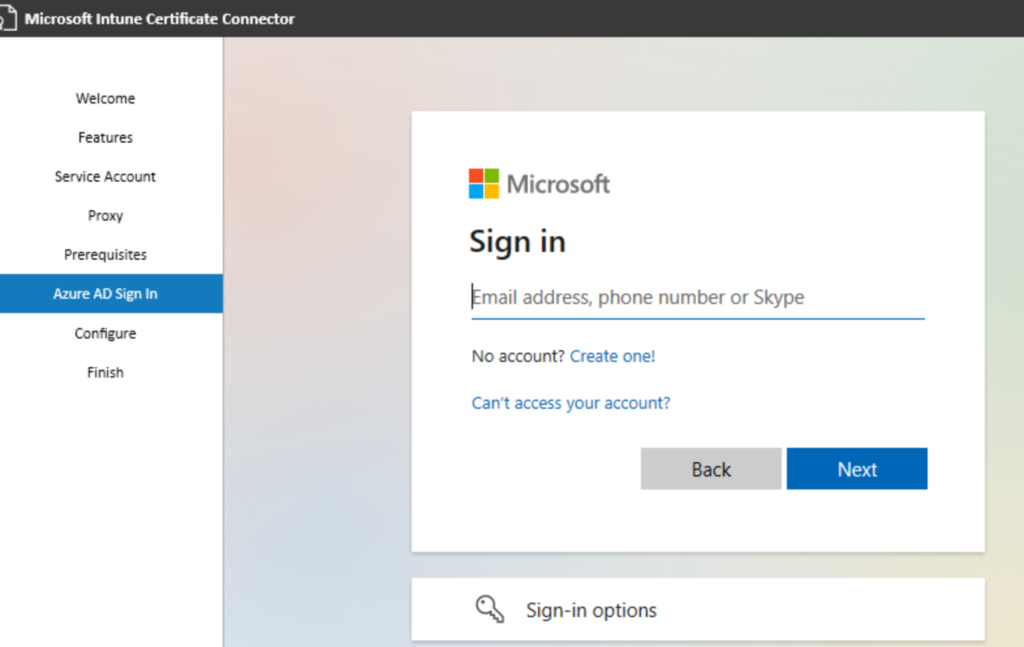1024x647 pixels.
Task: Select the Proxy step
Action: tap(105, 215)
